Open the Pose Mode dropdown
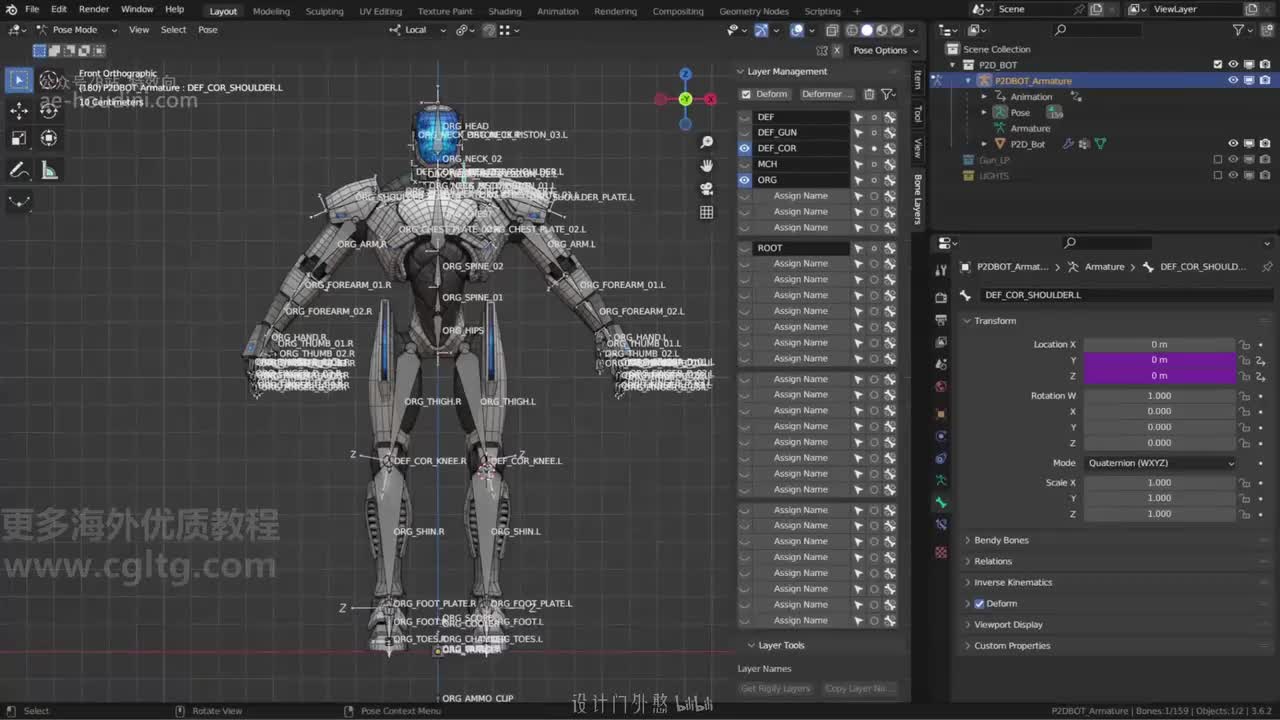1280x720 pixels. (75, 30)
